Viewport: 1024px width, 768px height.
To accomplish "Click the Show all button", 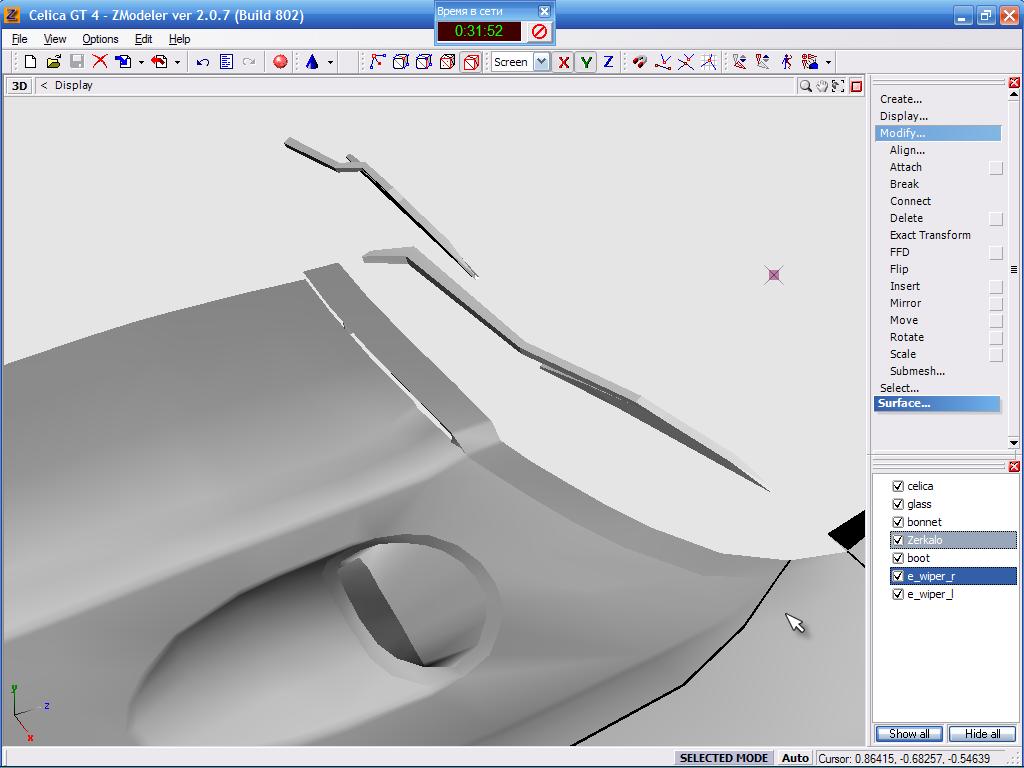I will 909,734.
